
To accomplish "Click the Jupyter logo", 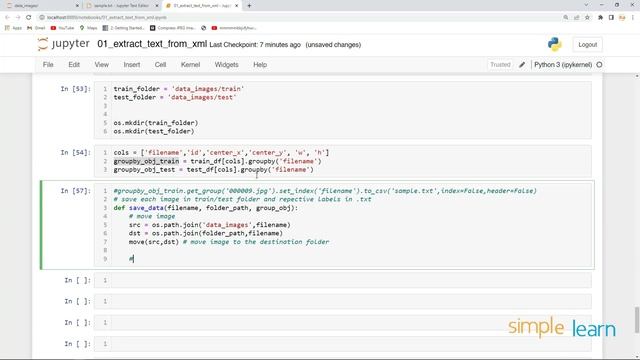I will click(63, 44).
